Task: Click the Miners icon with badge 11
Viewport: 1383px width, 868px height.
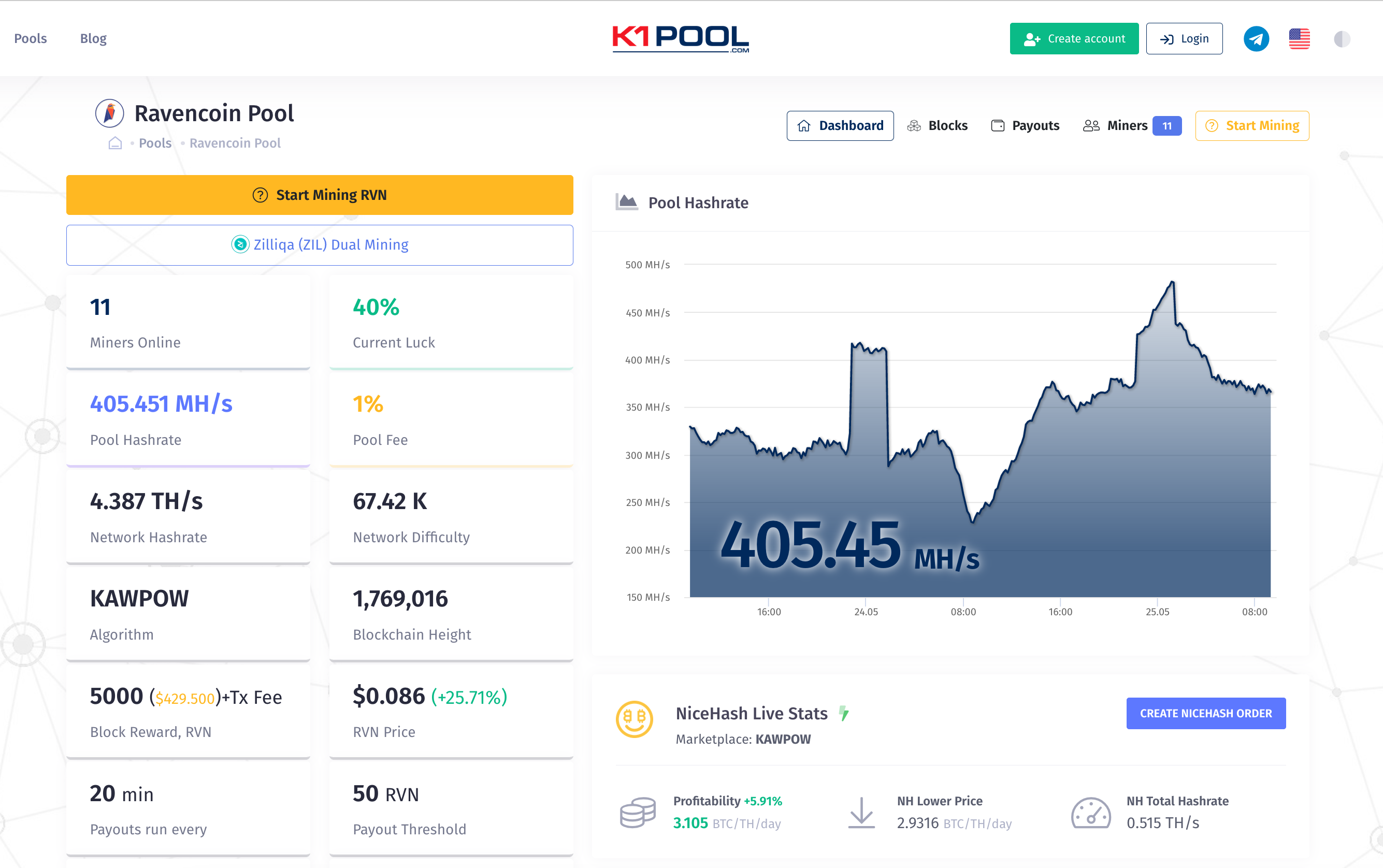Action: [1130, 125]
